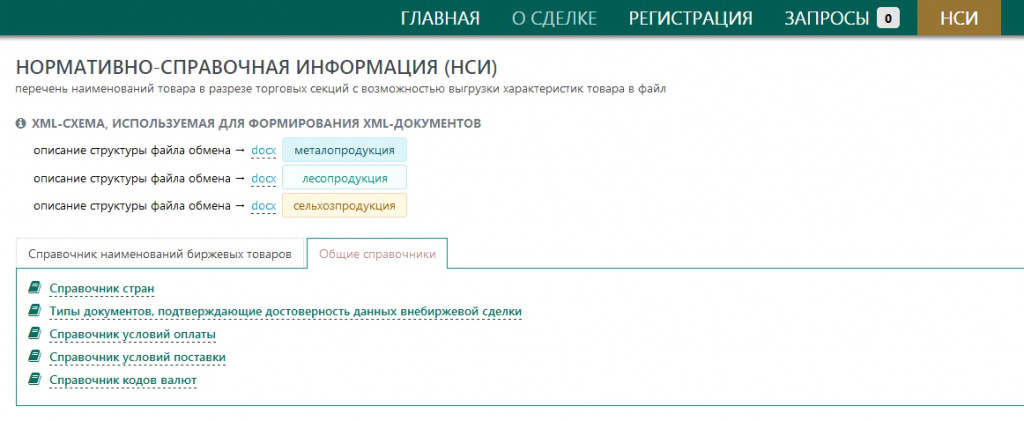Click book icon beside Справочник стран
The height and width of the screenshot is (421, 1024).
click(35, 288)
